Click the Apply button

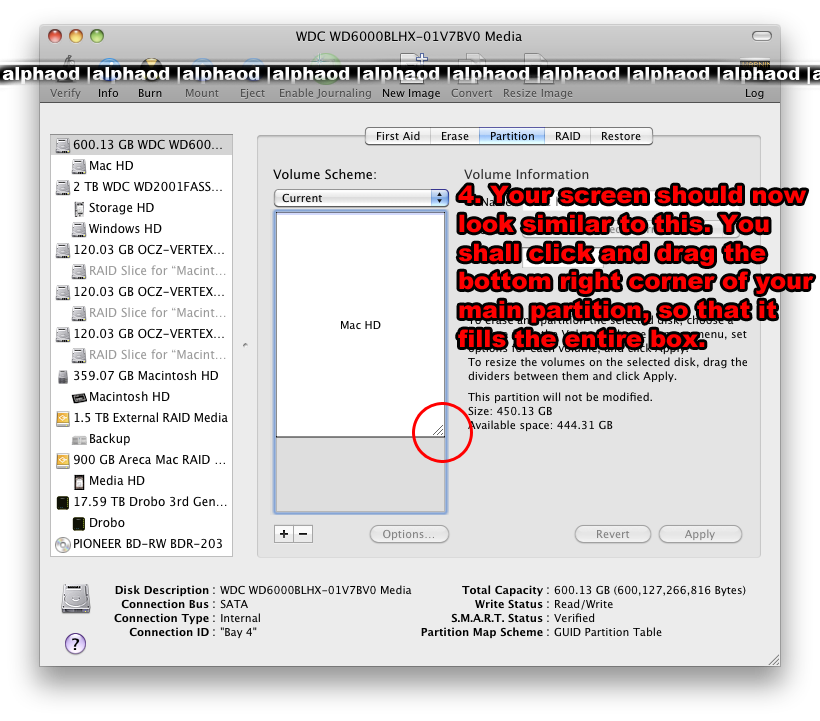point(700,534)
